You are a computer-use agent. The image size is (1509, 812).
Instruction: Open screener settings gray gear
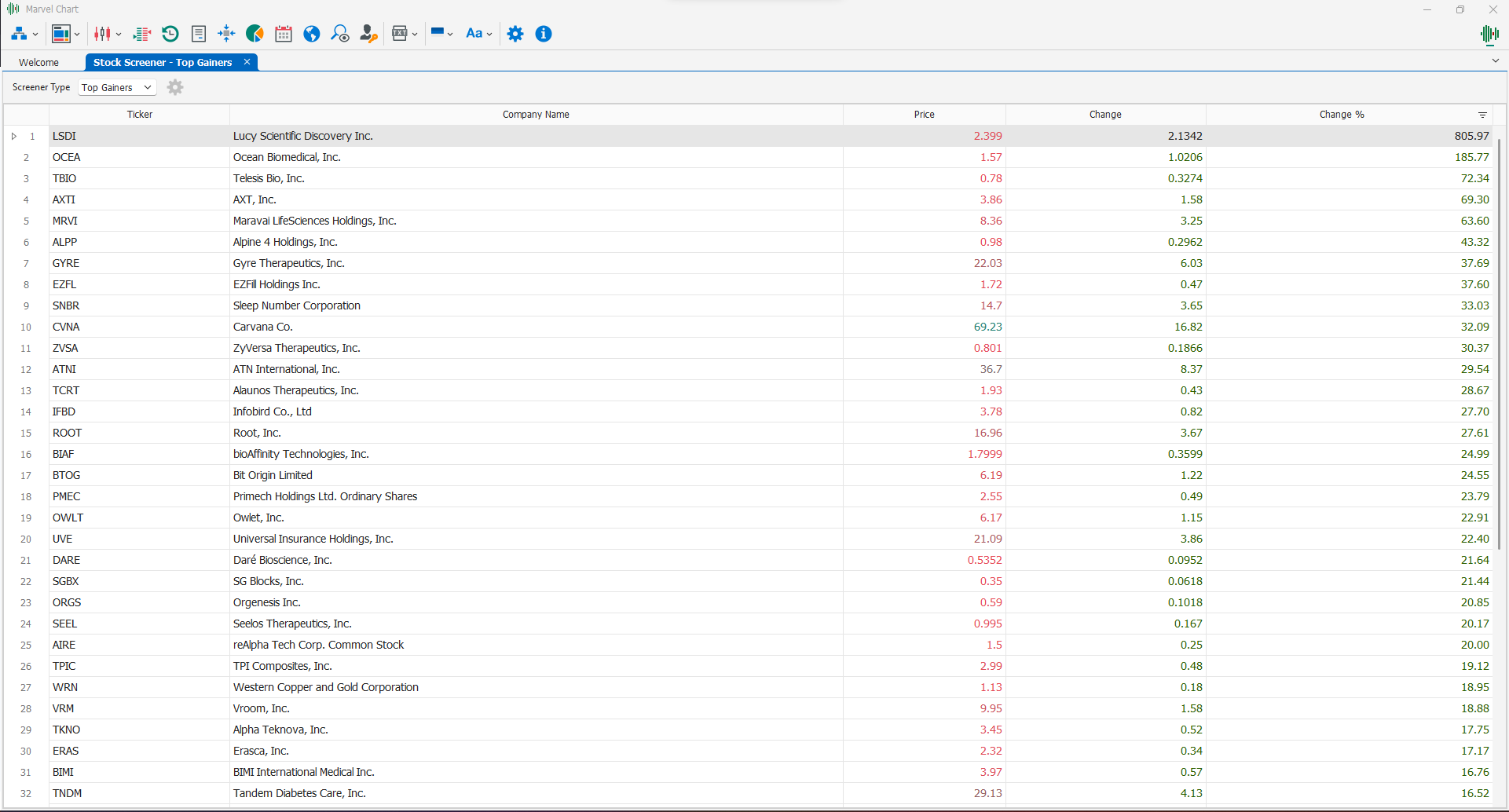click(175, 87)
